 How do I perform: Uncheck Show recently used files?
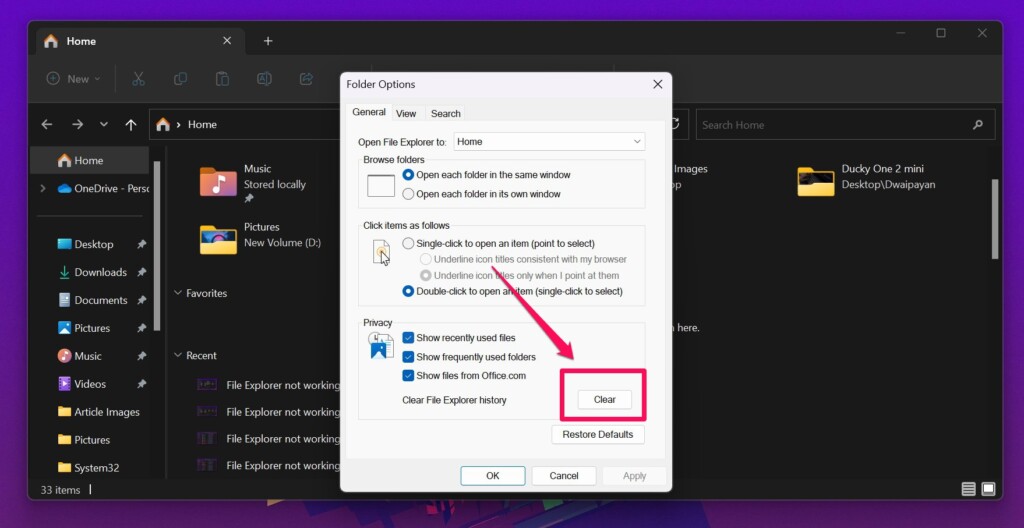[x=408, y=338]
